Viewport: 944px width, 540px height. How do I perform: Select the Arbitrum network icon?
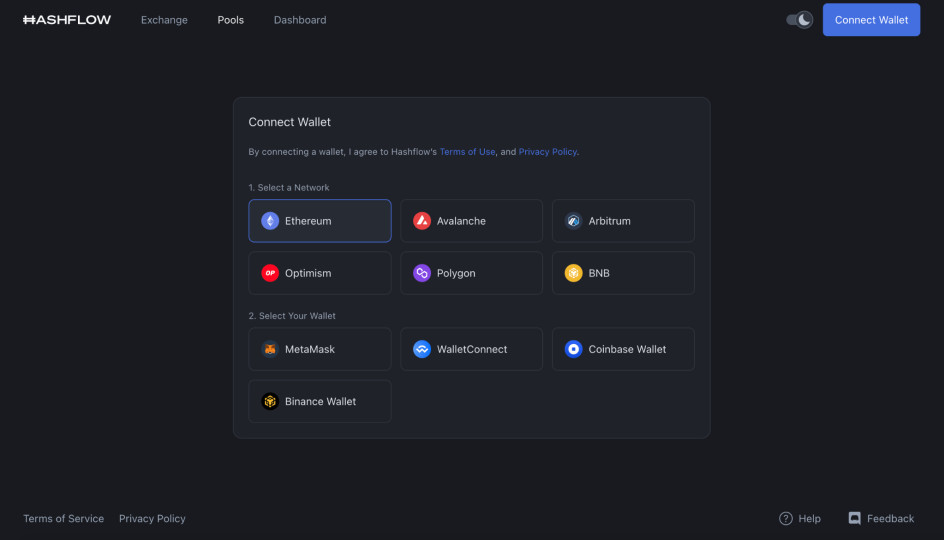click(x=573, y=221)
